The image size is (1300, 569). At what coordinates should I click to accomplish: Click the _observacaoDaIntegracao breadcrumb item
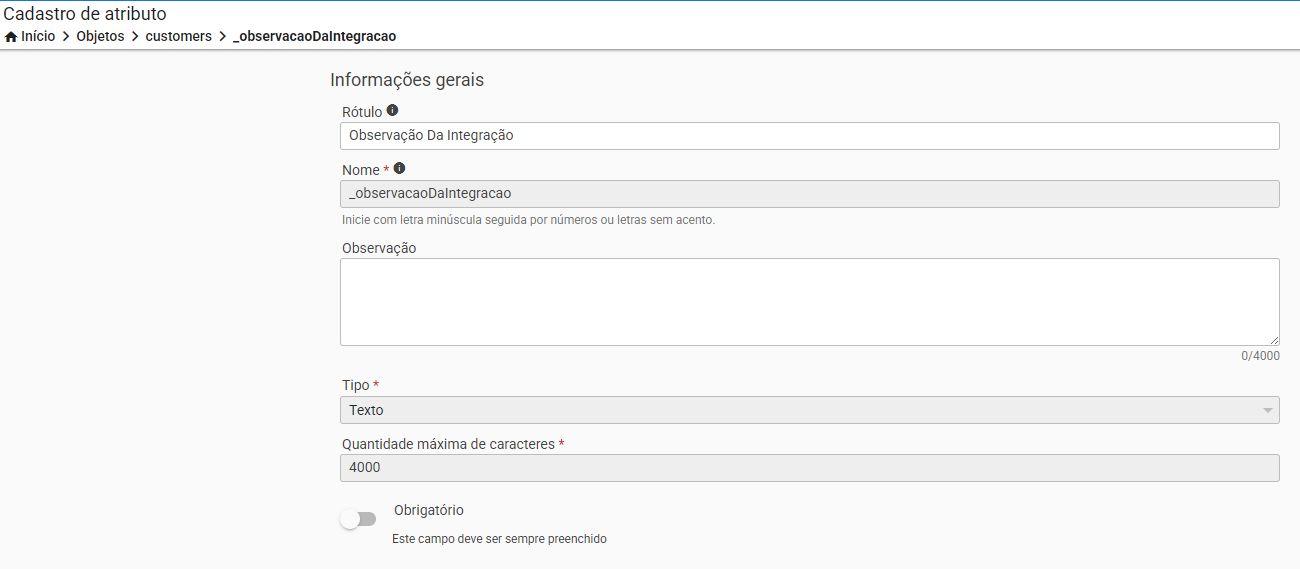click(x=314, y=36)
